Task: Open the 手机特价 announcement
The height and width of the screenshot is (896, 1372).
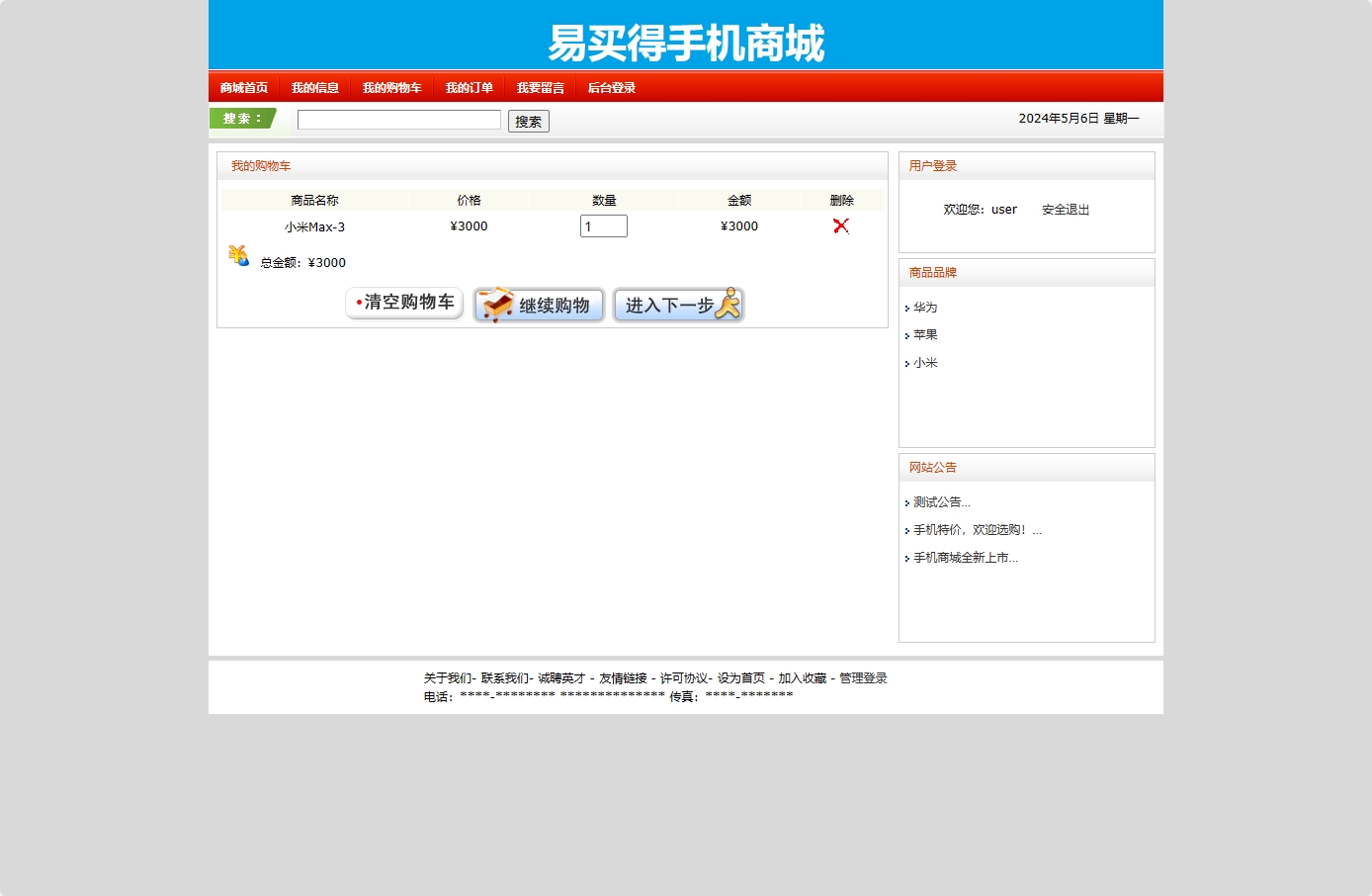Action: 974,530
